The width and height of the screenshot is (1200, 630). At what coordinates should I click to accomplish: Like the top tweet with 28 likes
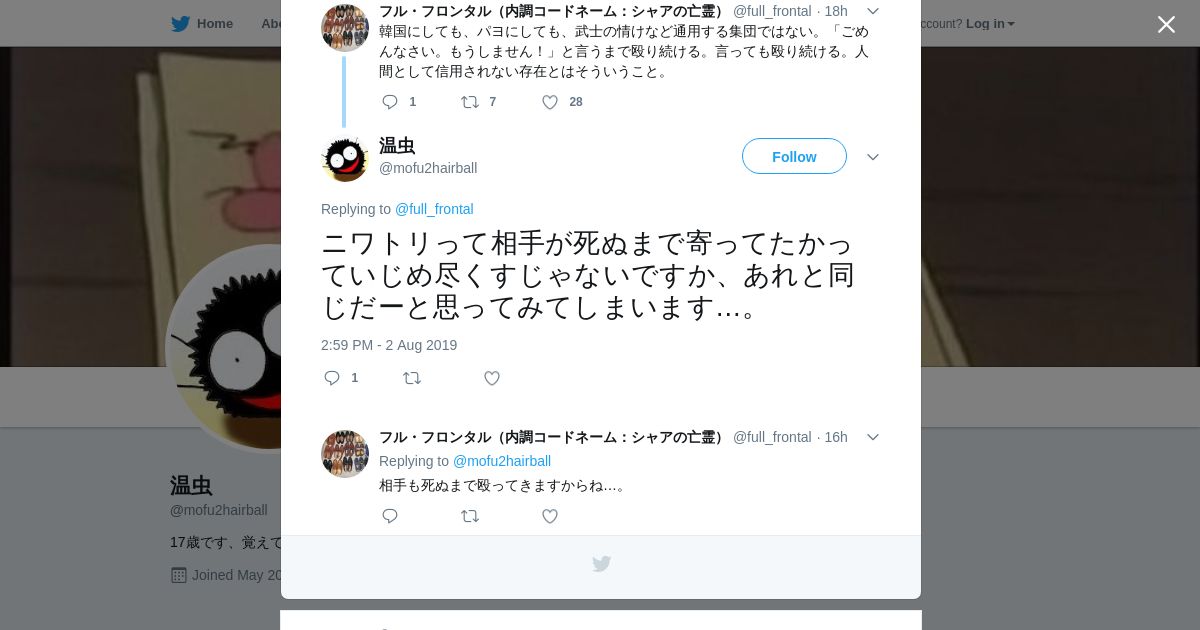(x=550, y=102)
